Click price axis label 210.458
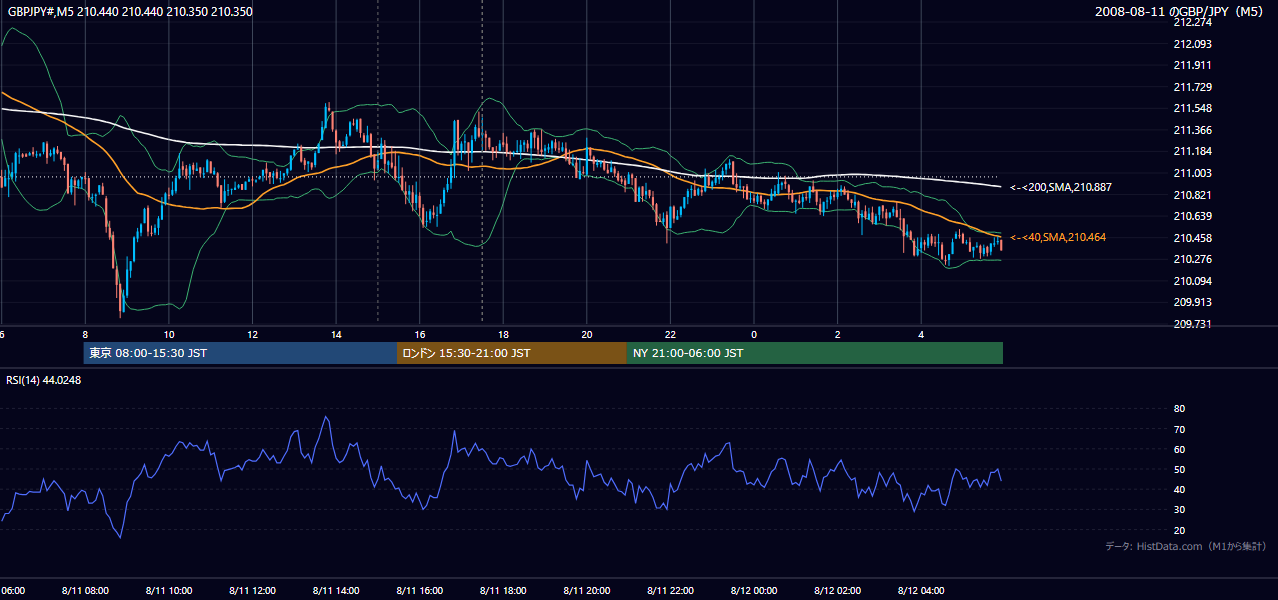The image size is (1278, 600). coord(1192,238)
